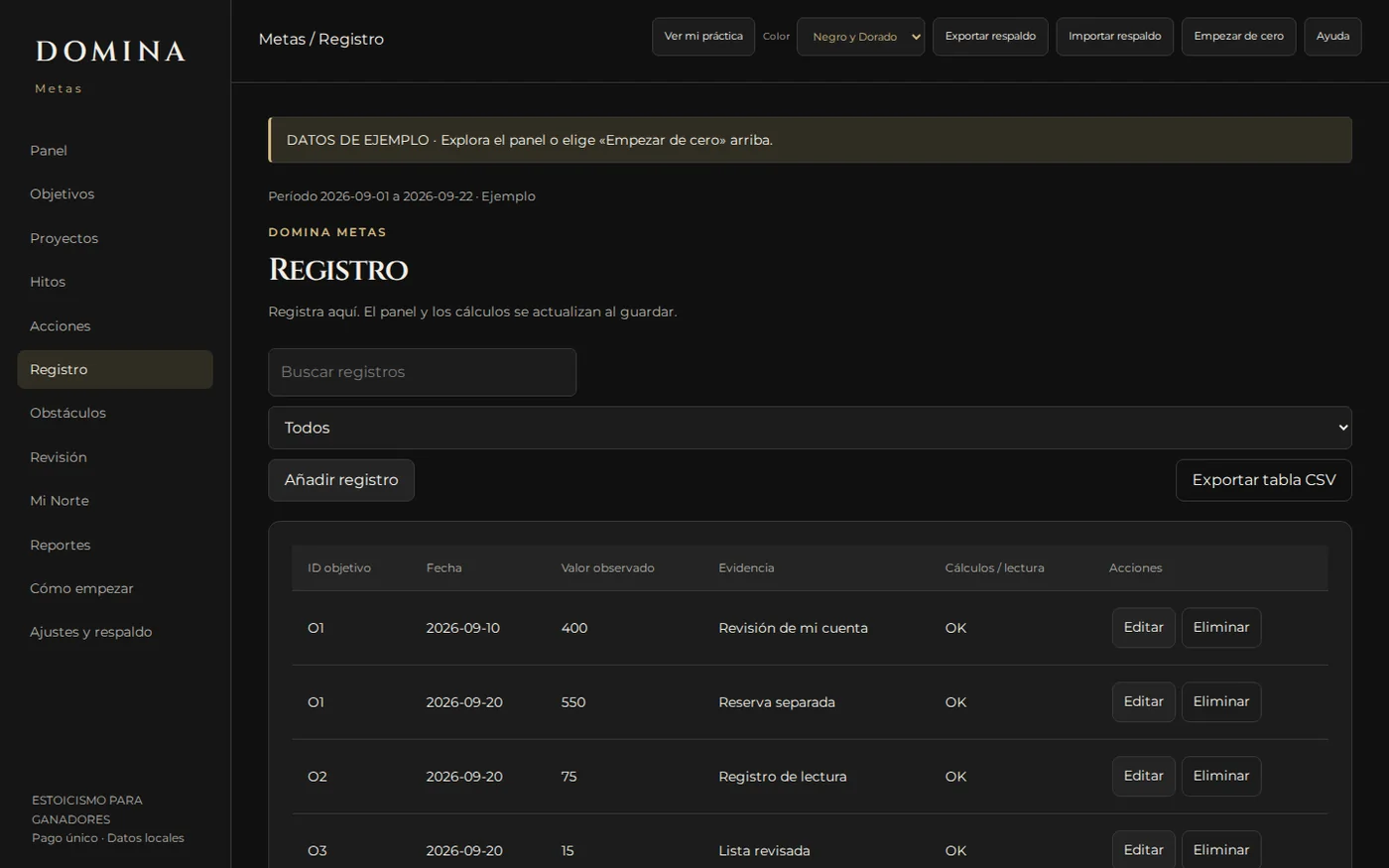The image size is (1389, 868).
Task: Select the Registro sidebar item
Action: click(x=114, y=369)
